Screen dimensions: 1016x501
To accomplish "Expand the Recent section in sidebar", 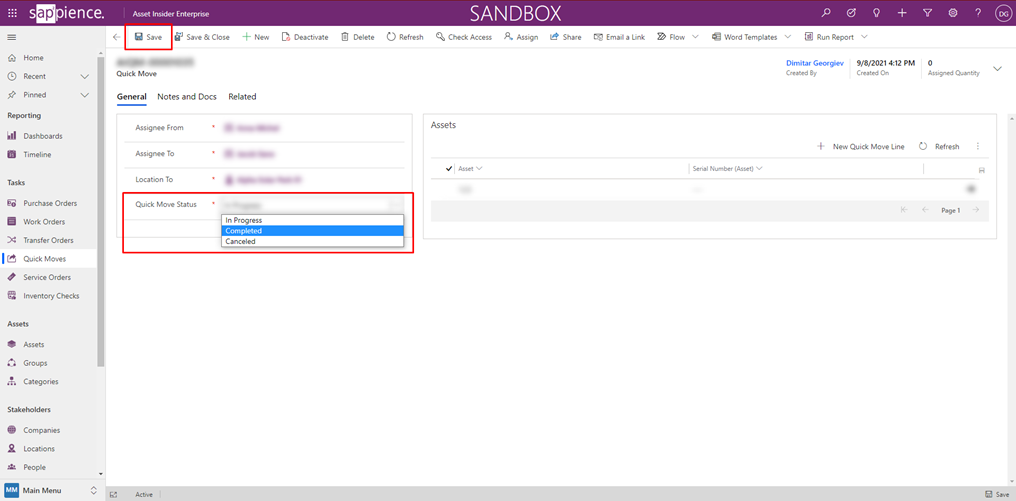I will [85, 76].
